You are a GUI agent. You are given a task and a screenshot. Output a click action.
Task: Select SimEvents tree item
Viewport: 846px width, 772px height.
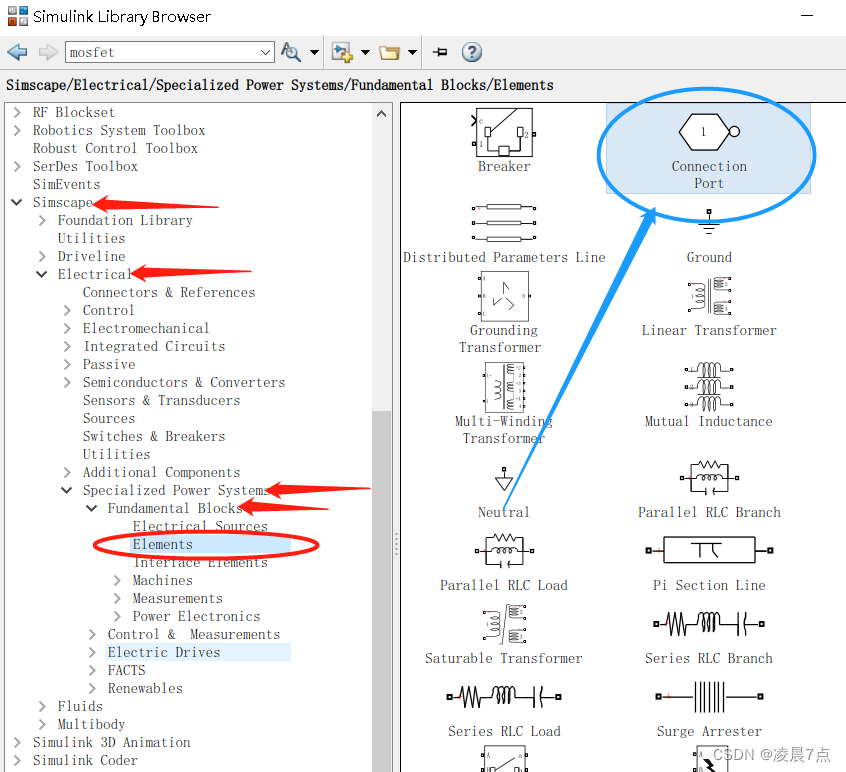point(66,184)
